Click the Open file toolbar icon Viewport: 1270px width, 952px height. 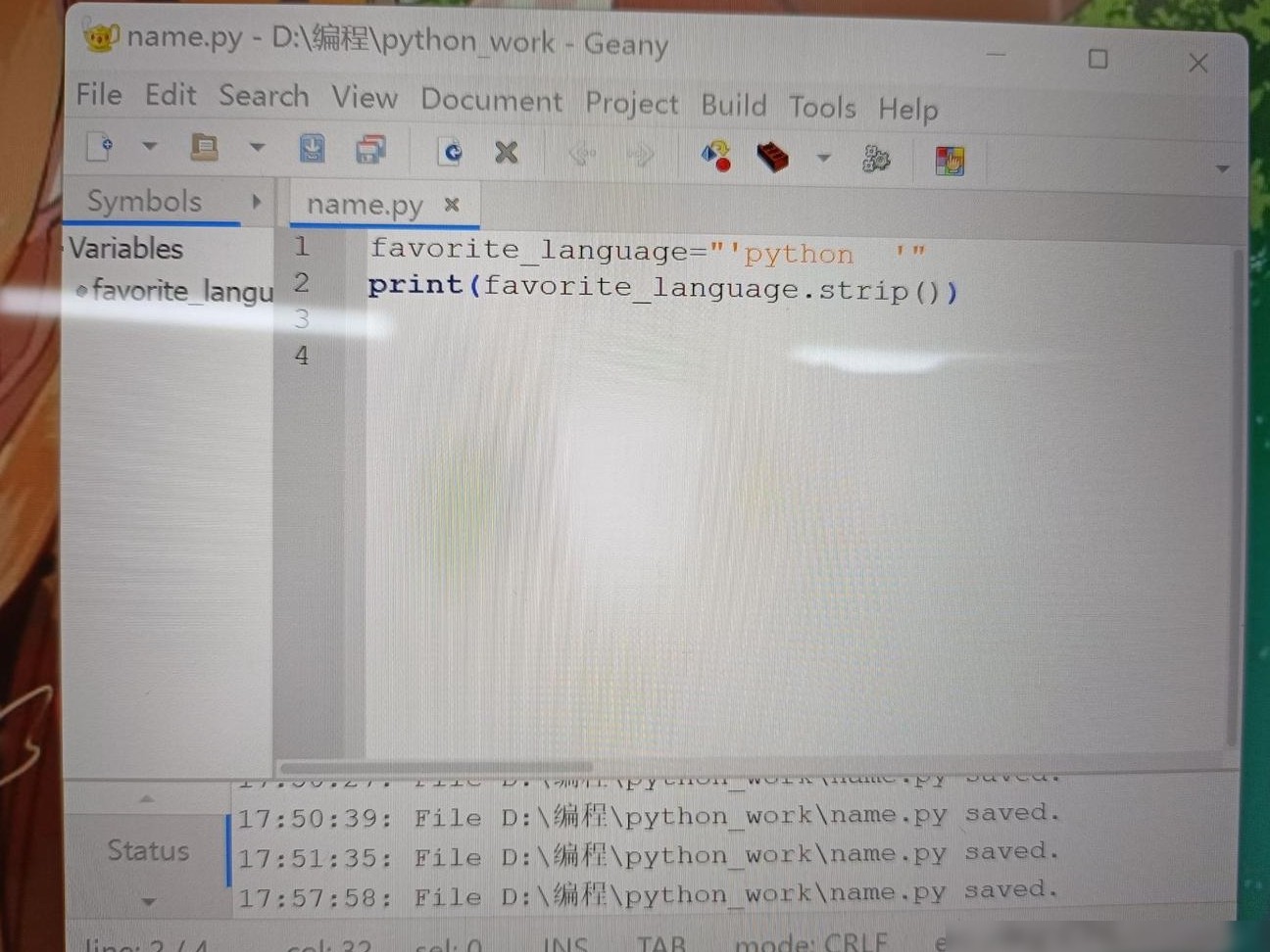click(x=204, y=148)
